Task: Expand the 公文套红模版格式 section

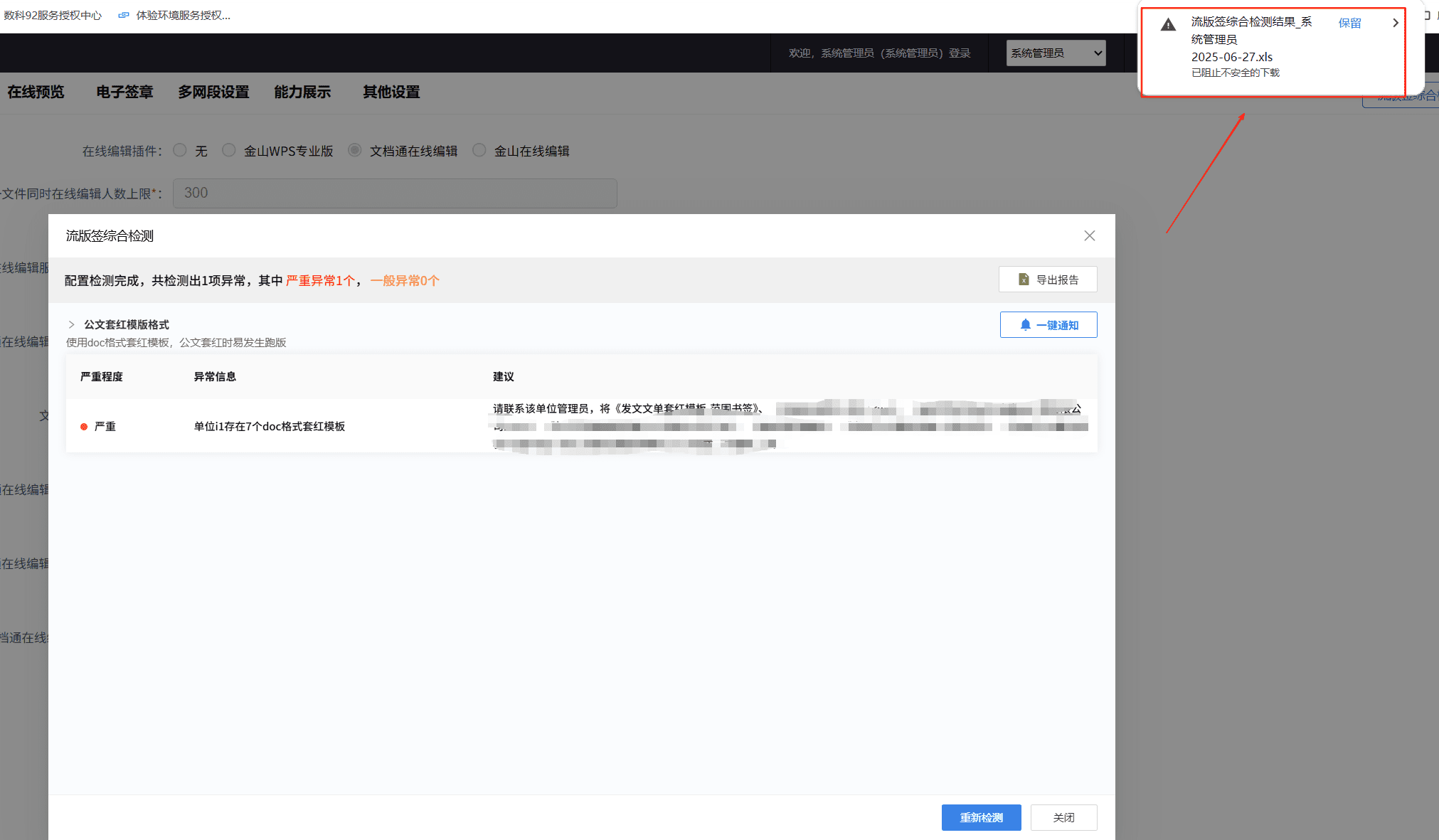Action: point(71,324)
